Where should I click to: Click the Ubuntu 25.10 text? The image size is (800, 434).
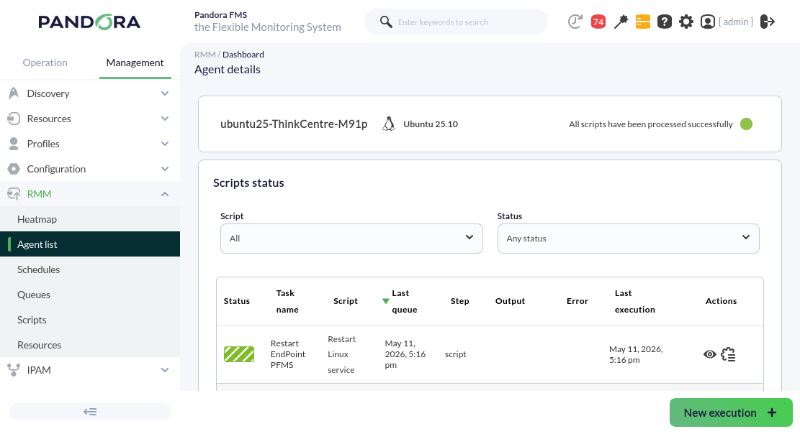pos(431,124)
